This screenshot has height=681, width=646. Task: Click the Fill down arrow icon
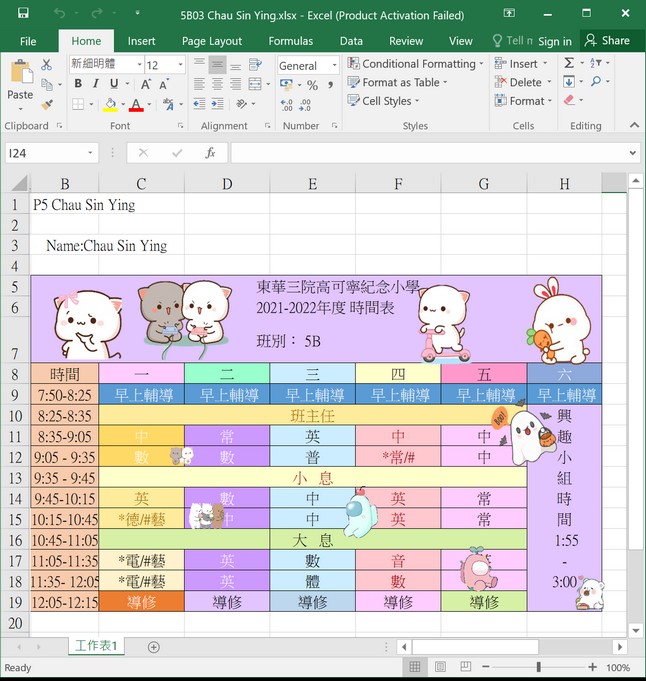[569, 81]
